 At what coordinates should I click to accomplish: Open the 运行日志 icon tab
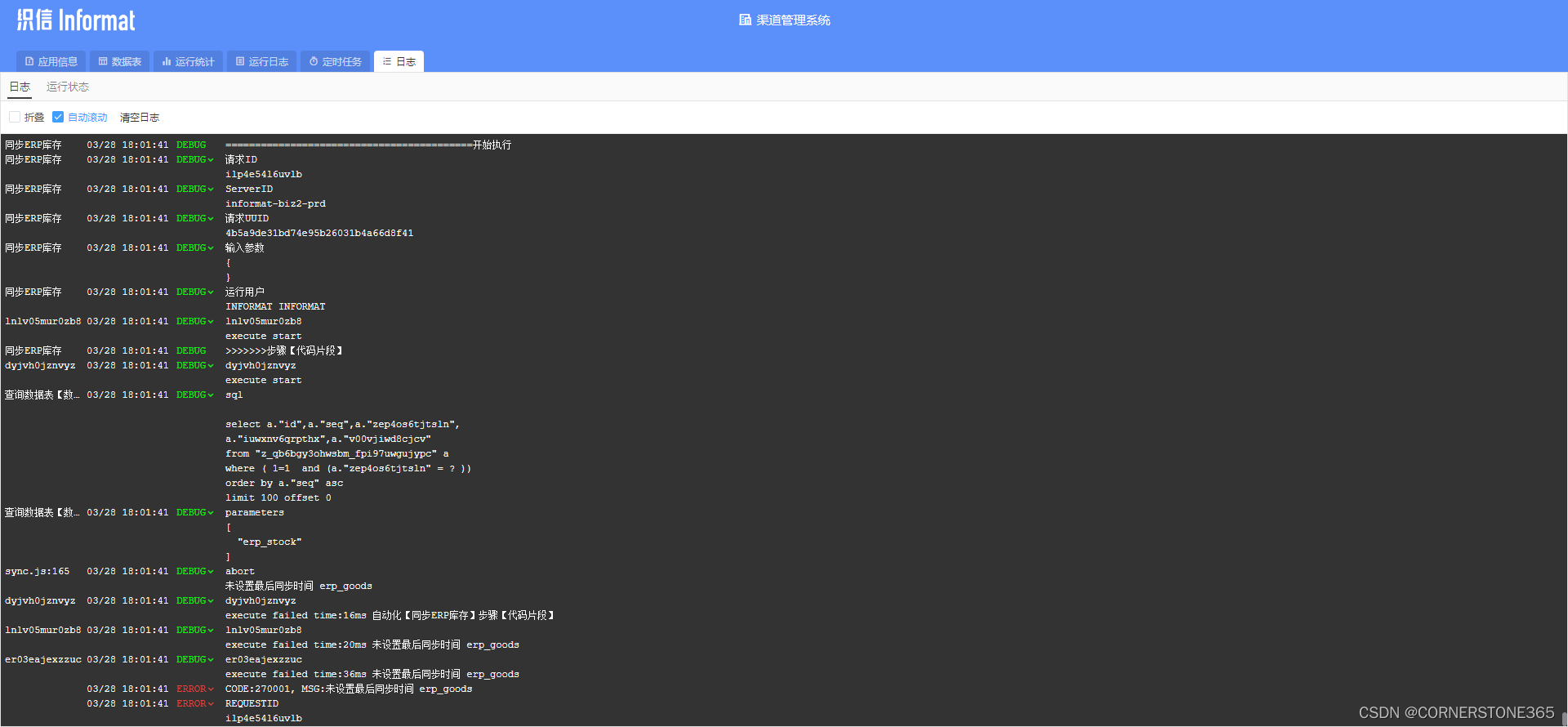pos(240,61)
